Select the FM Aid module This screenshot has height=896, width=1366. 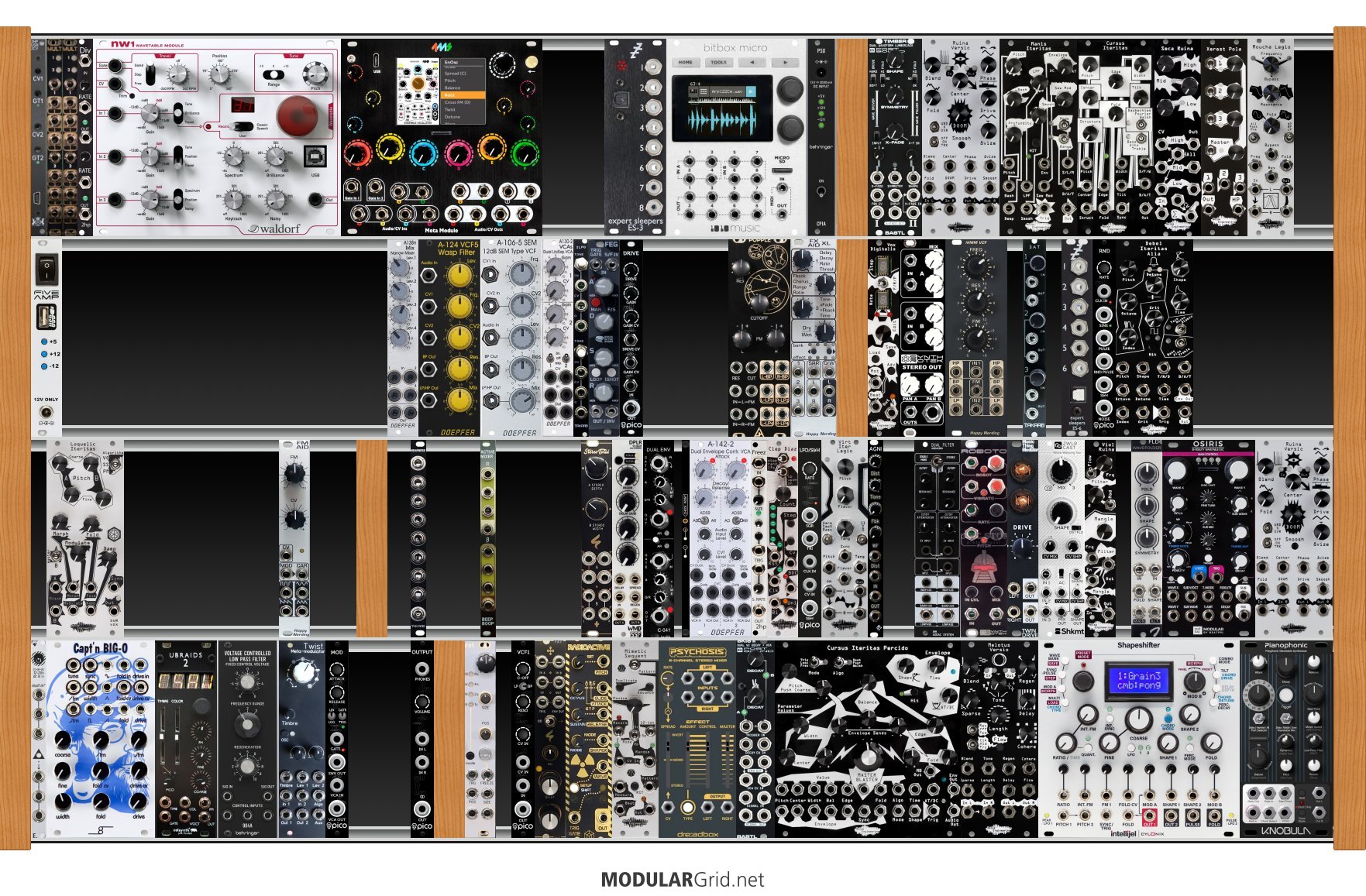coord(294,539)
